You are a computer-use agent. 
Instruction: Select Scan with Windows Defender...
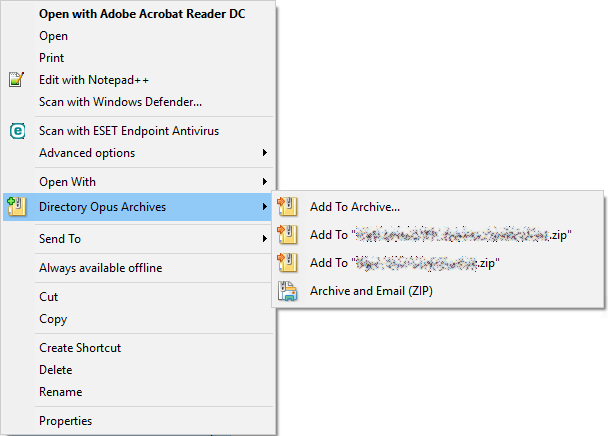pyautogui.click(x=120, y=102)
